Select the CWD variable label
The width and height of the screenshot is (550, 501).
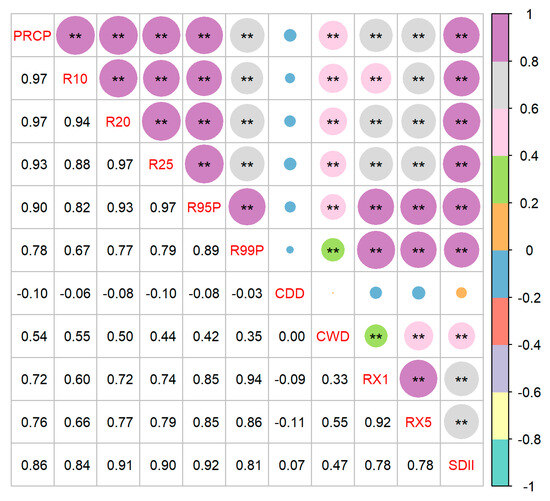(333, 336)
